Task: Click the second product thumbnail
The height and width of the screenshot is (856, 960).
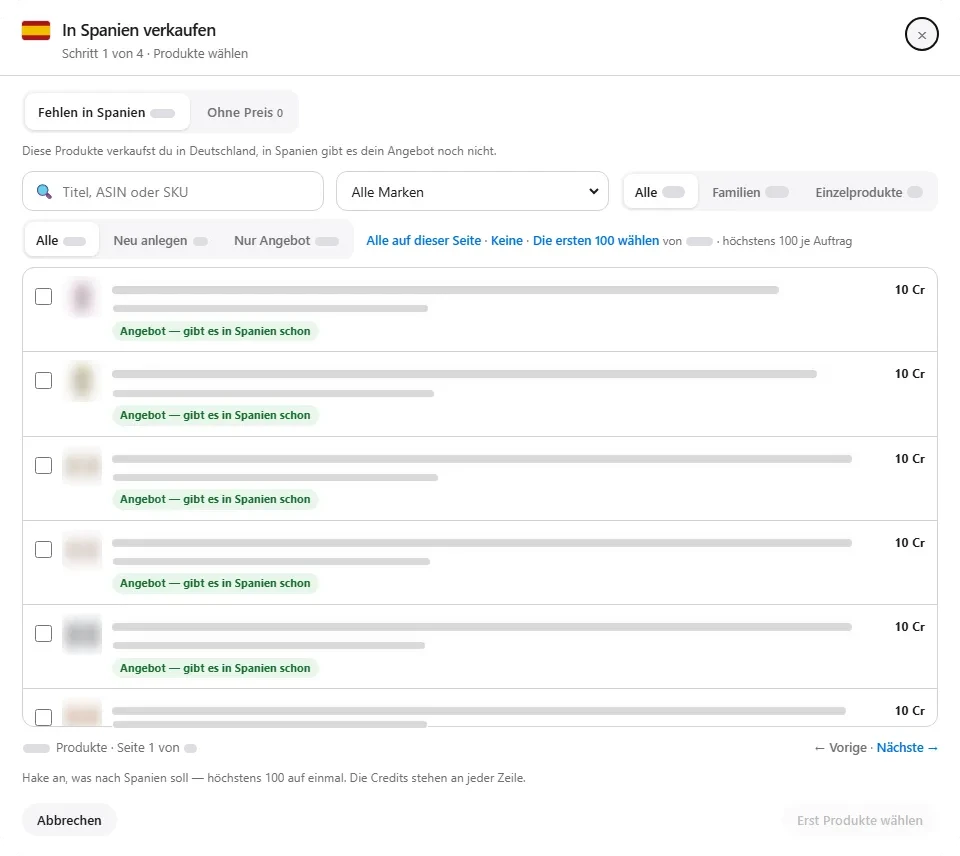Action: pos(82,381)
